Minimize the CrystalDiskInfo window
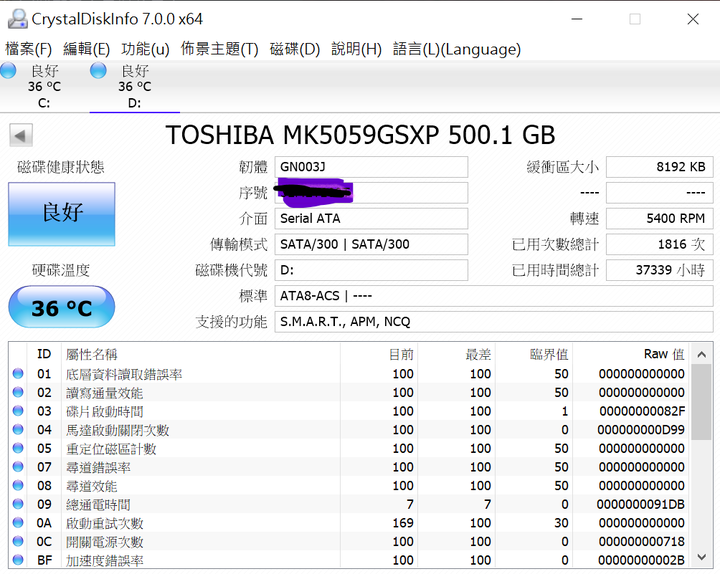The height and width of the screenshot is (574, 720). (x=577, y=19)
